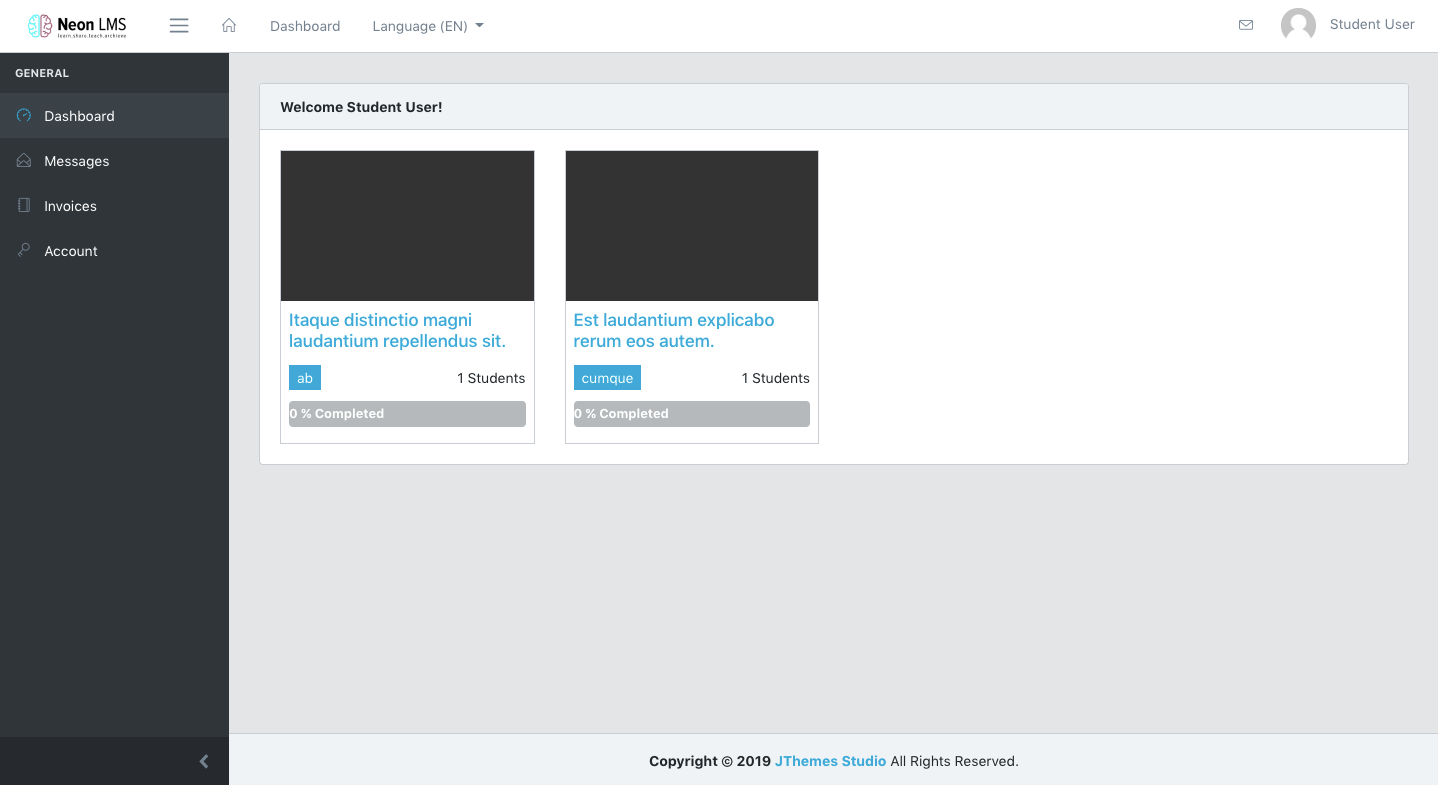This screenshot has height=785, width=1438.
Task: Toggle the hamburger sidebar menu icon
Action: point(179,26)
